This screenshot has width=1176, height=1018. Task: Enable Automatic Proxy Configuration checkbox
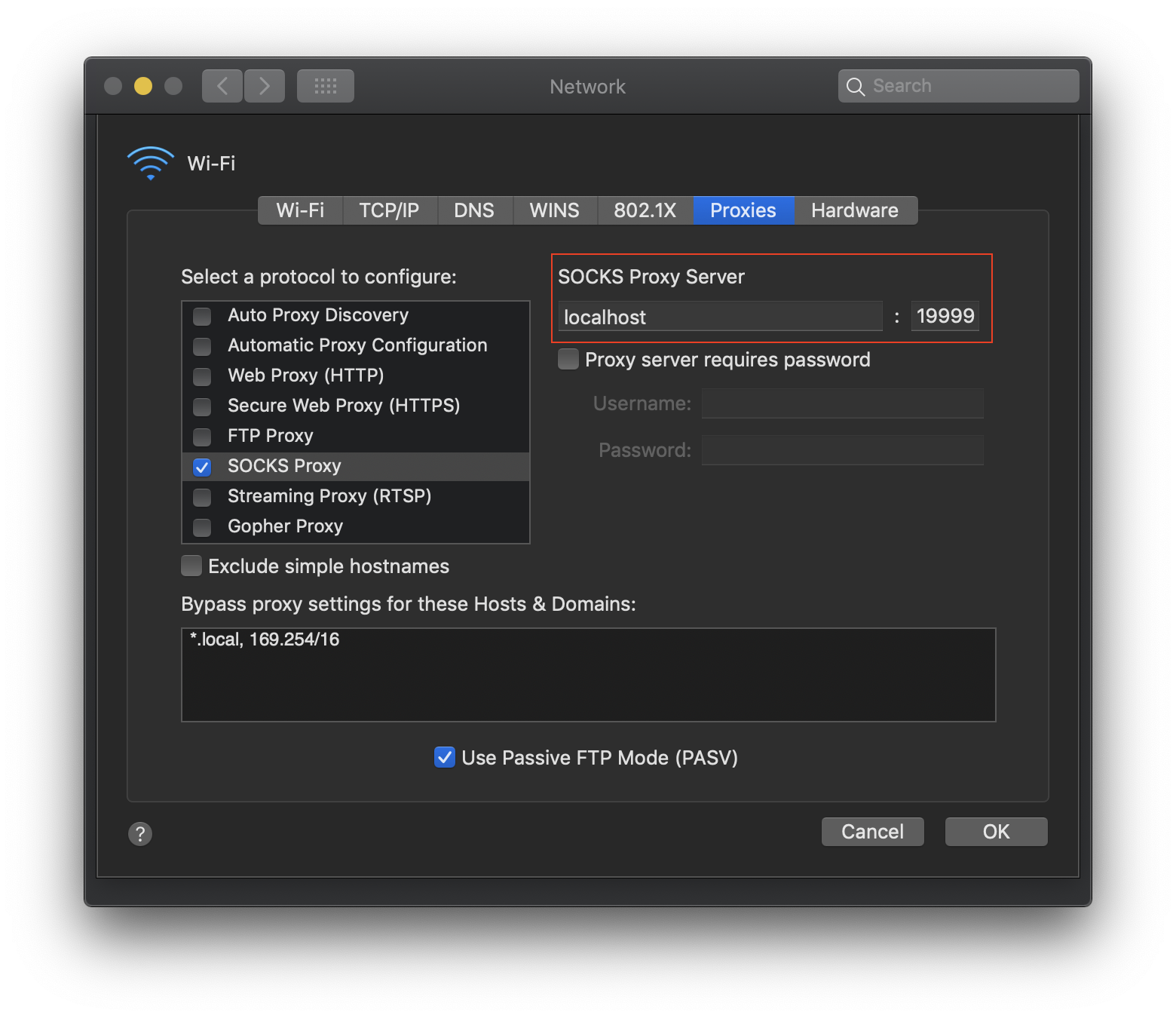[202, 346]
